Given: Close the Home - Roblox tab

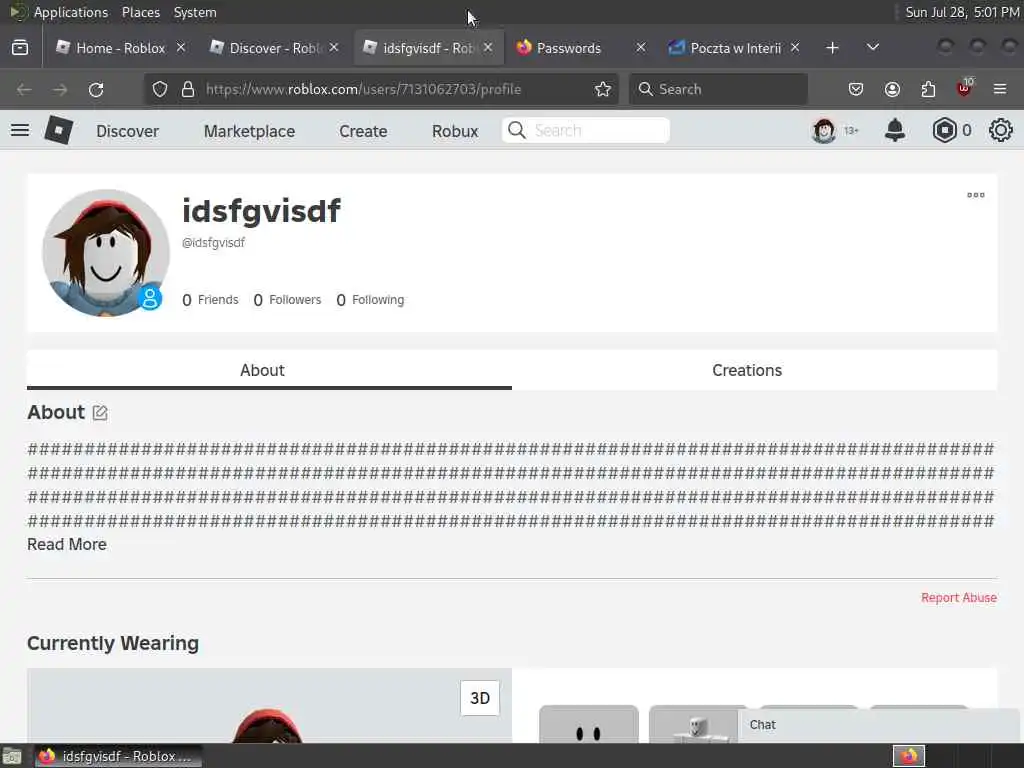Looking at the screenshot, I should tap(181, 48).
